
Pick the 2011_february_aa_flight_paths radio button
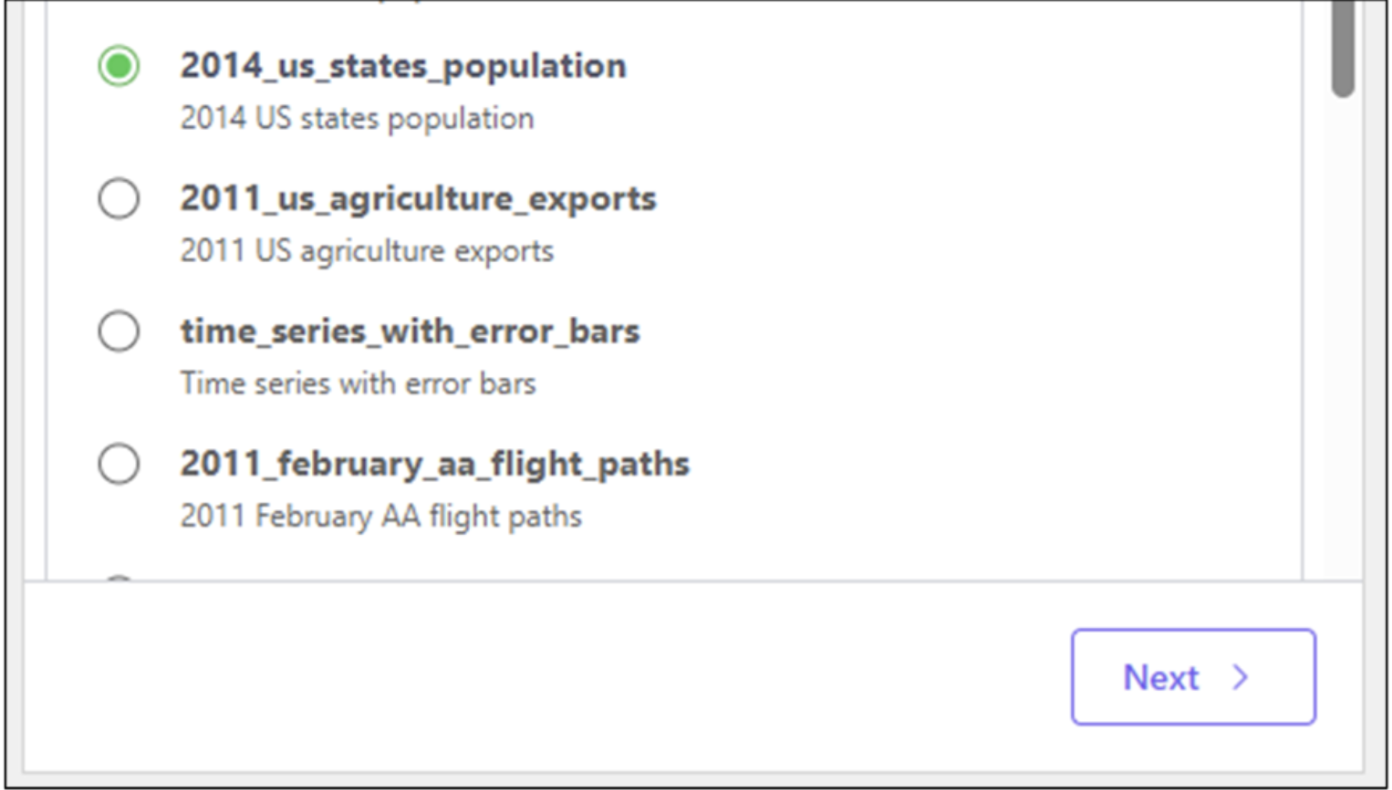(119, 464)
